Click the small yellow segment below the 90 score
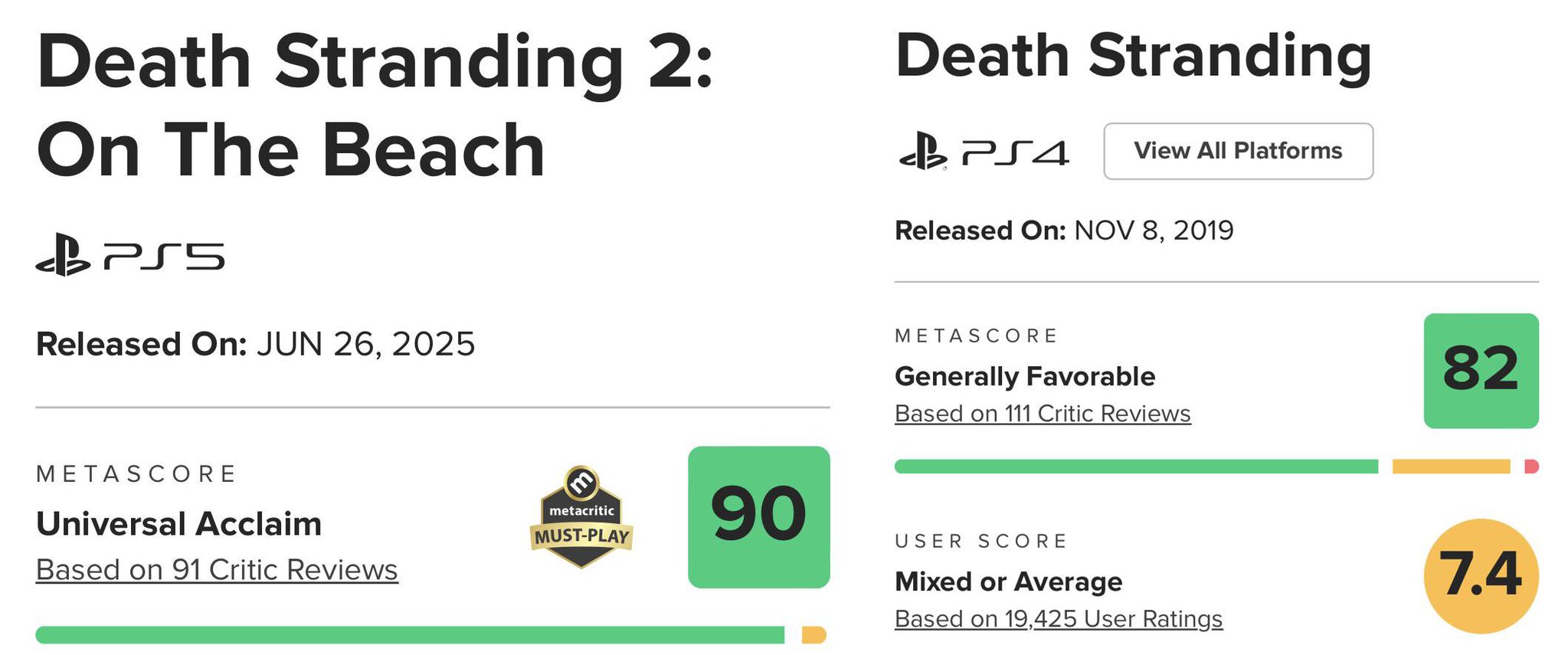1568x655 pixels. tap(813, 635)
